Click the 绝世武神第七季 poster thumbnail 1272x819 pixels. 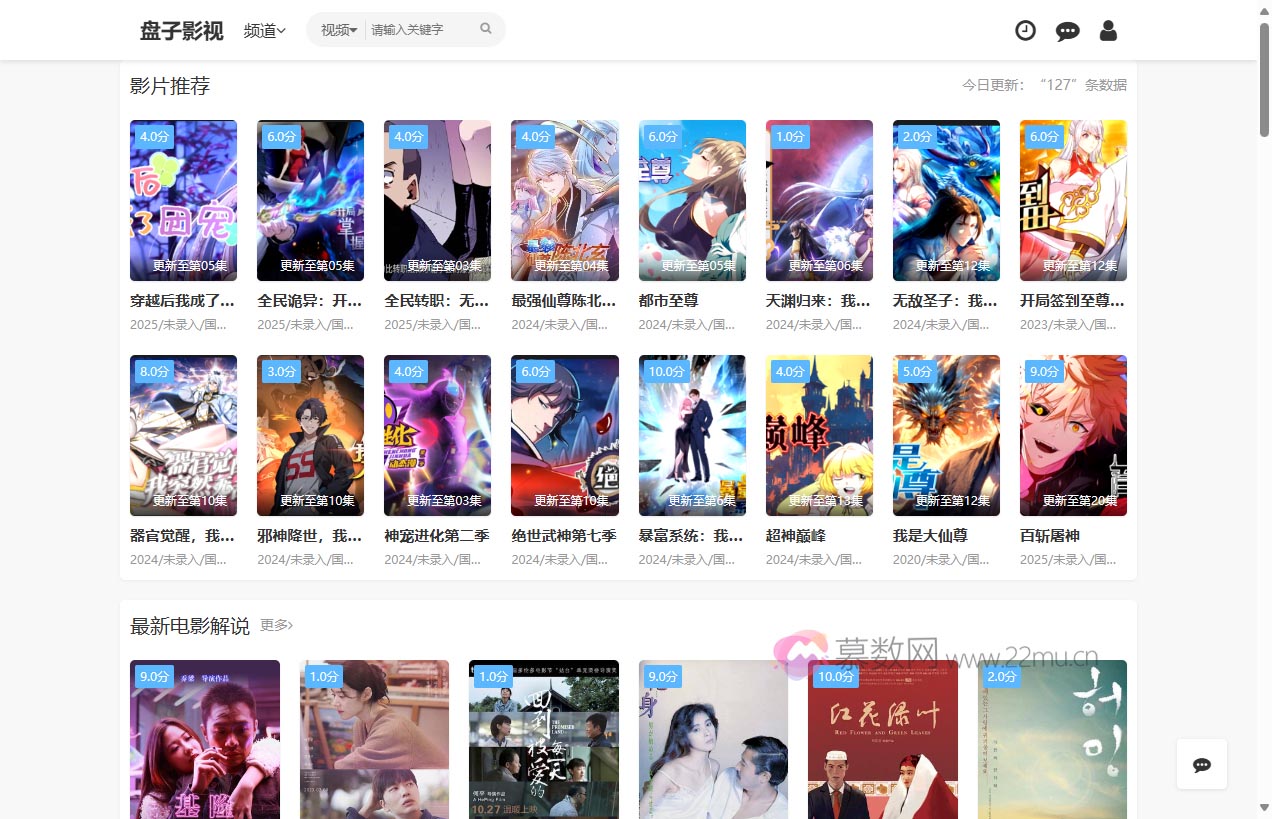click(564, 435)
